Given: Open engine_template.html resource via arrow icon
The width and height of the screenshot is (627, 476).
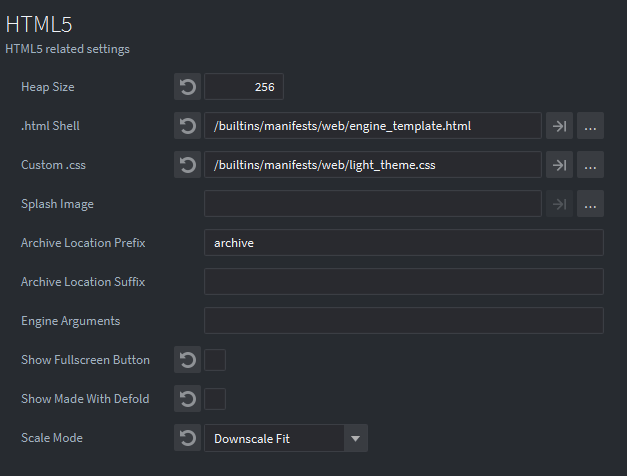Looking at the screenshot, I should tap(559, 126).
